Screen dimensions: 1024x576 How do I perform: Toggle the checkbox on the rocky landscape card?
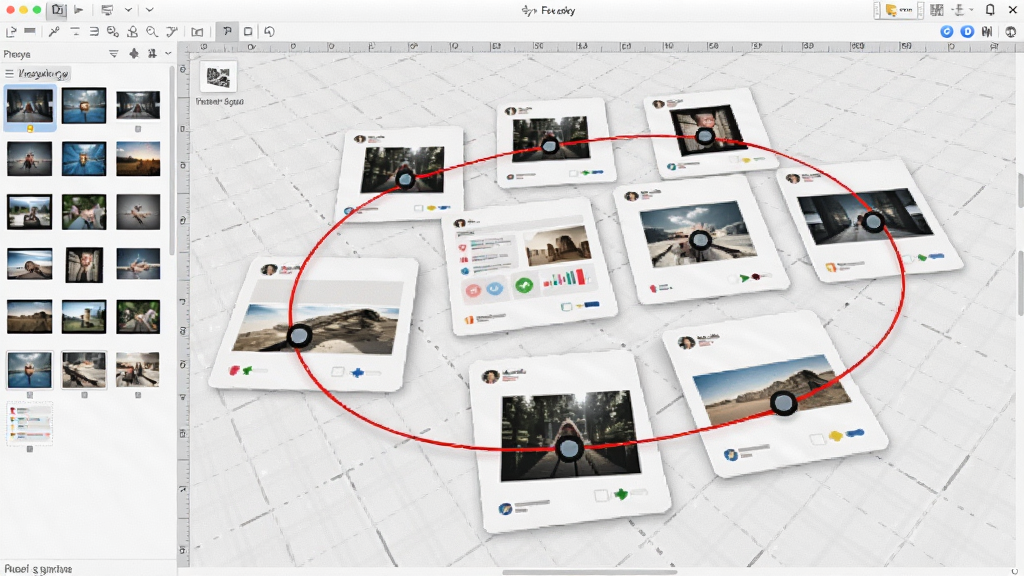pyautogui.click(x=337, y=372)
